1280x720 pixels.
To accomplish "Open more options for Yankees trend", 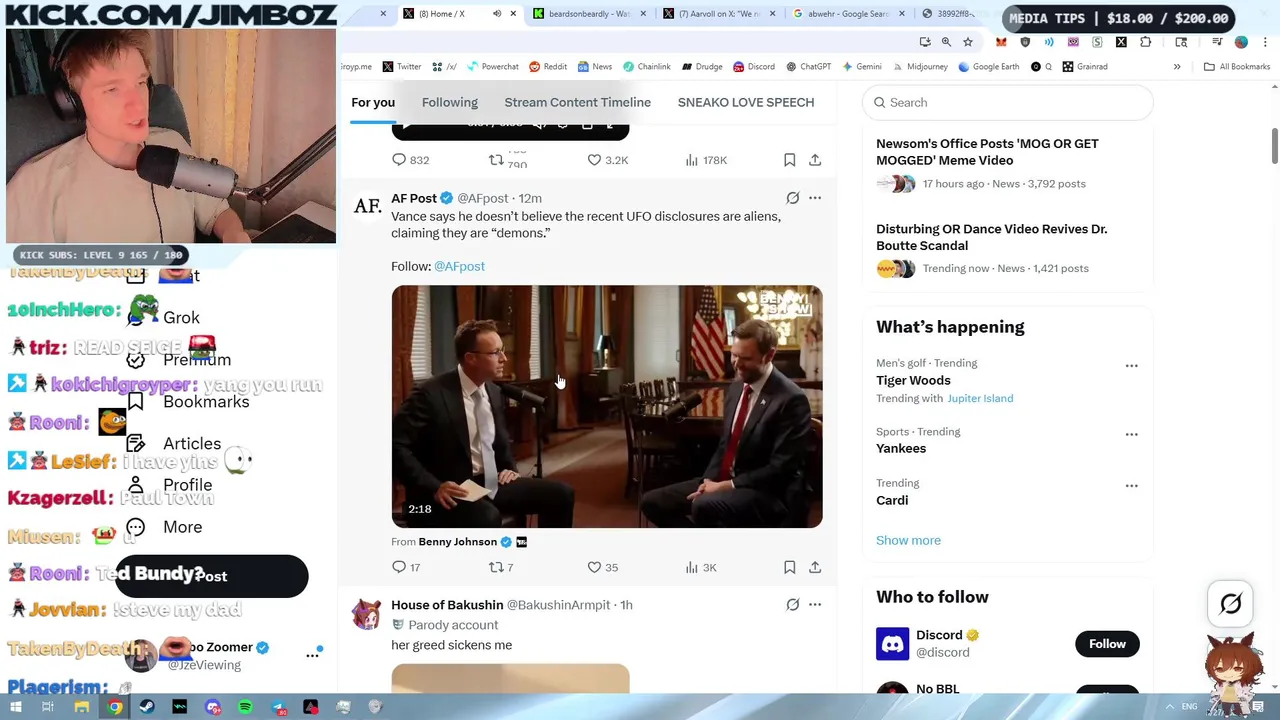I will 1131,435.
